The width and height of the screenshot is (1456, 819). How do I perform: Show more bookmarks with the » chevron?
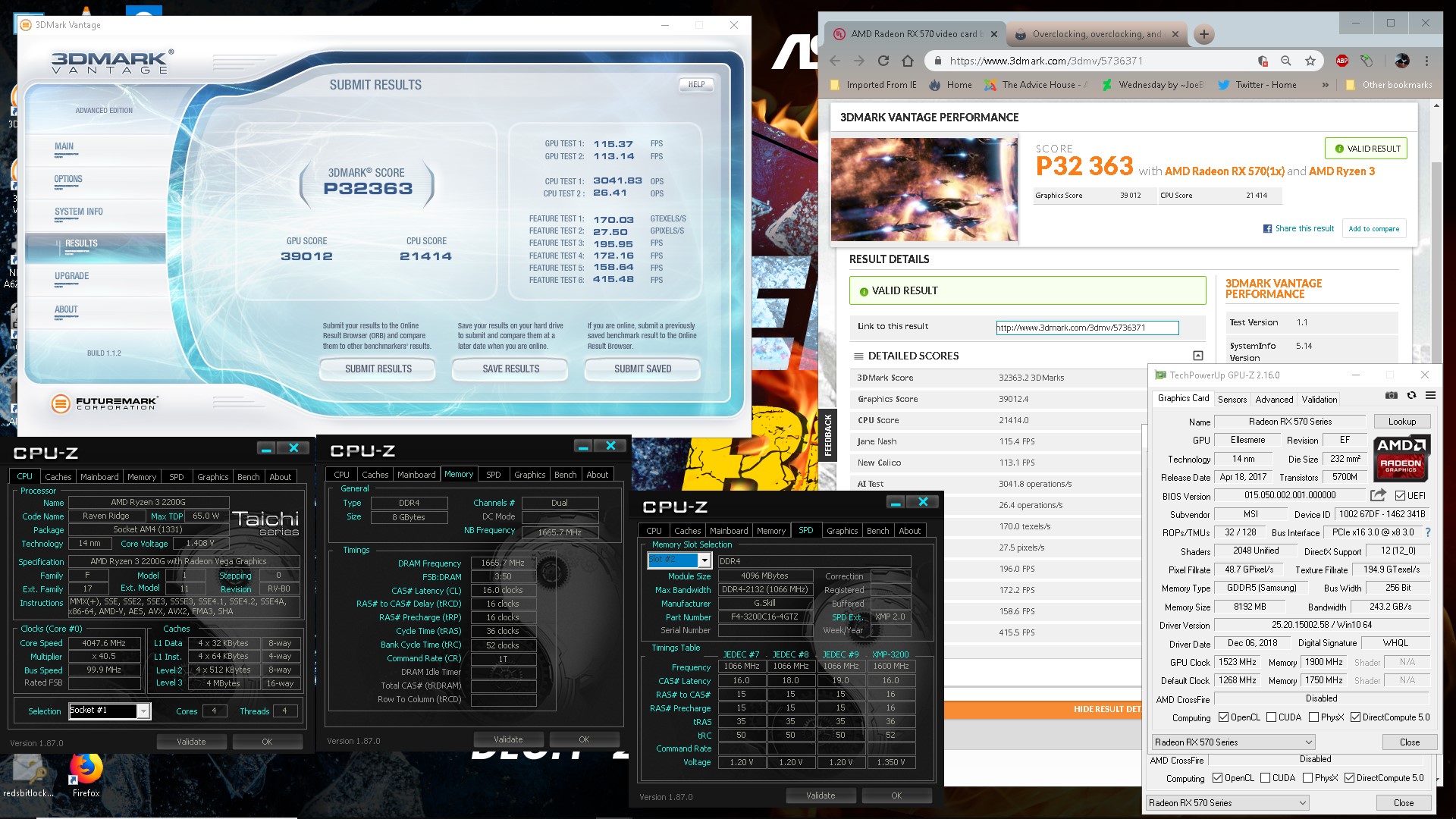click(x=1325, y=85)
